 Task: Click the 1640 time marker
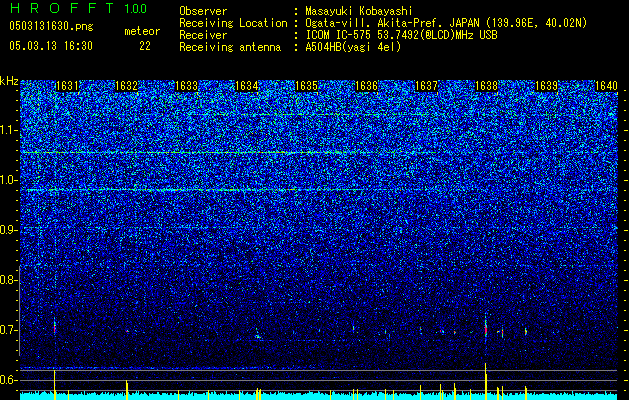tap(607, 86)
